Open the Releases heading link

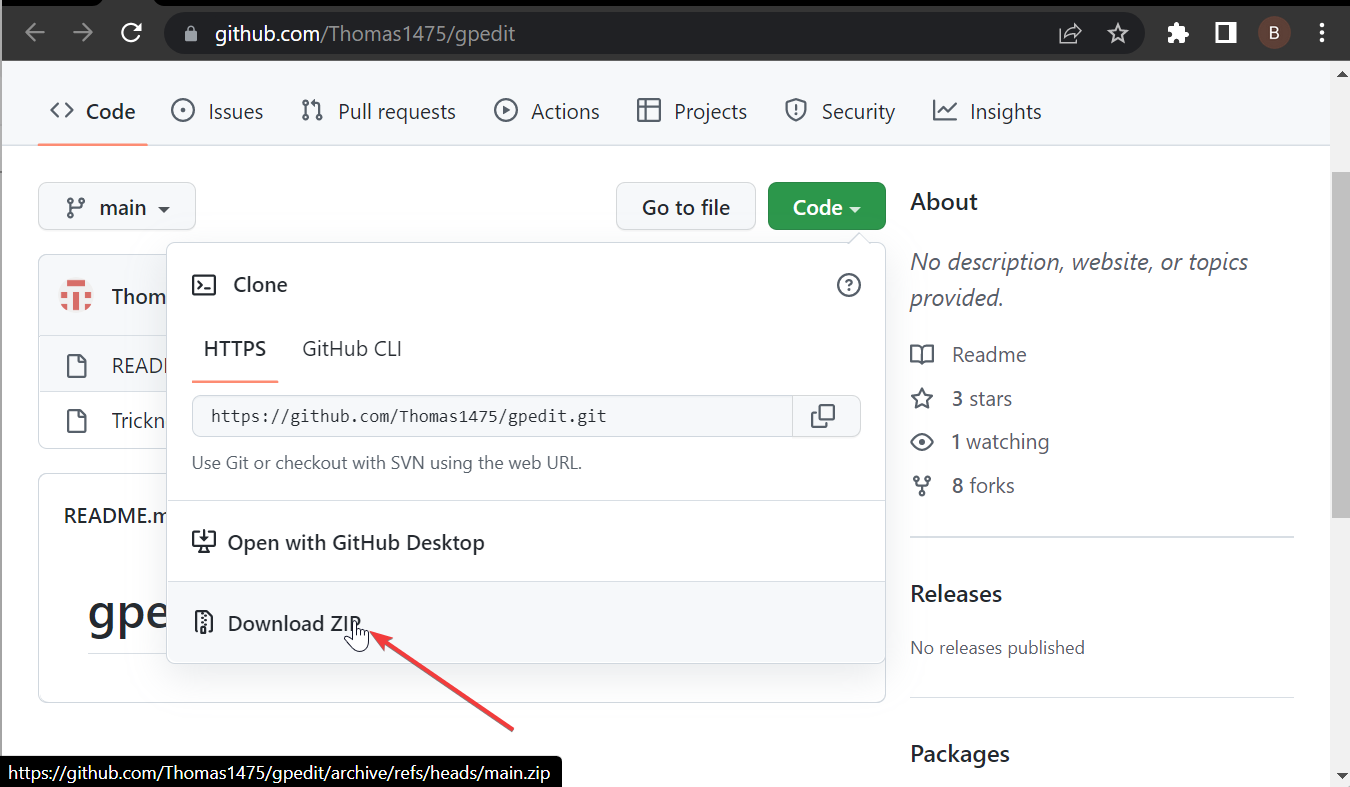(x=956, y=594)
